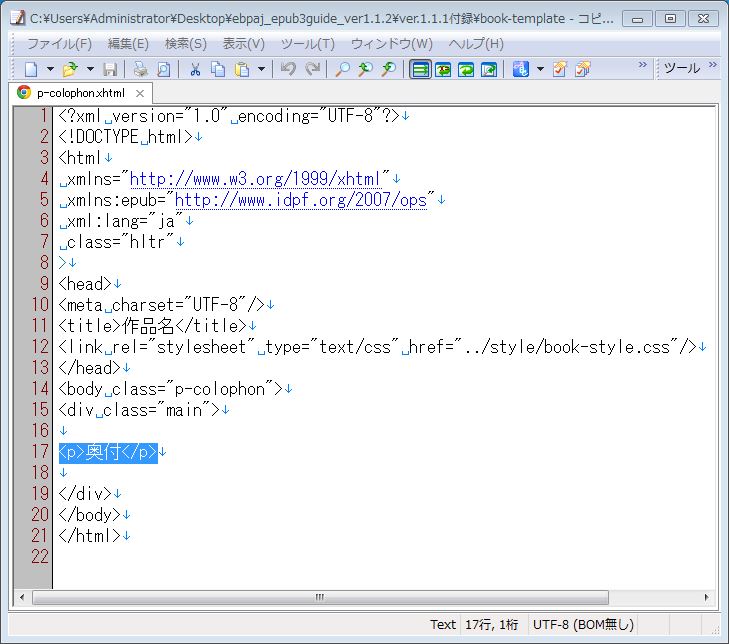This screenshot has width=729, height=644.
Task: Click the UTF-8 (BOM無し) encoding status
Action: click(x=583, y=624)
